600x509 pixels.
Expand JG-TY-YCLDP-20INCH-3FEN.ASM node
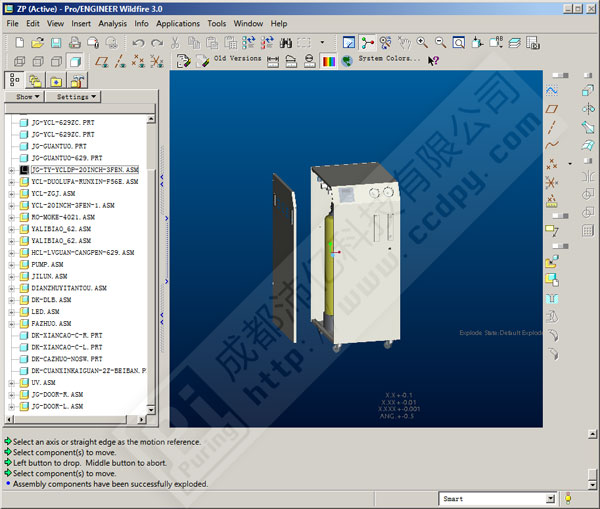(x=11, y=170)
